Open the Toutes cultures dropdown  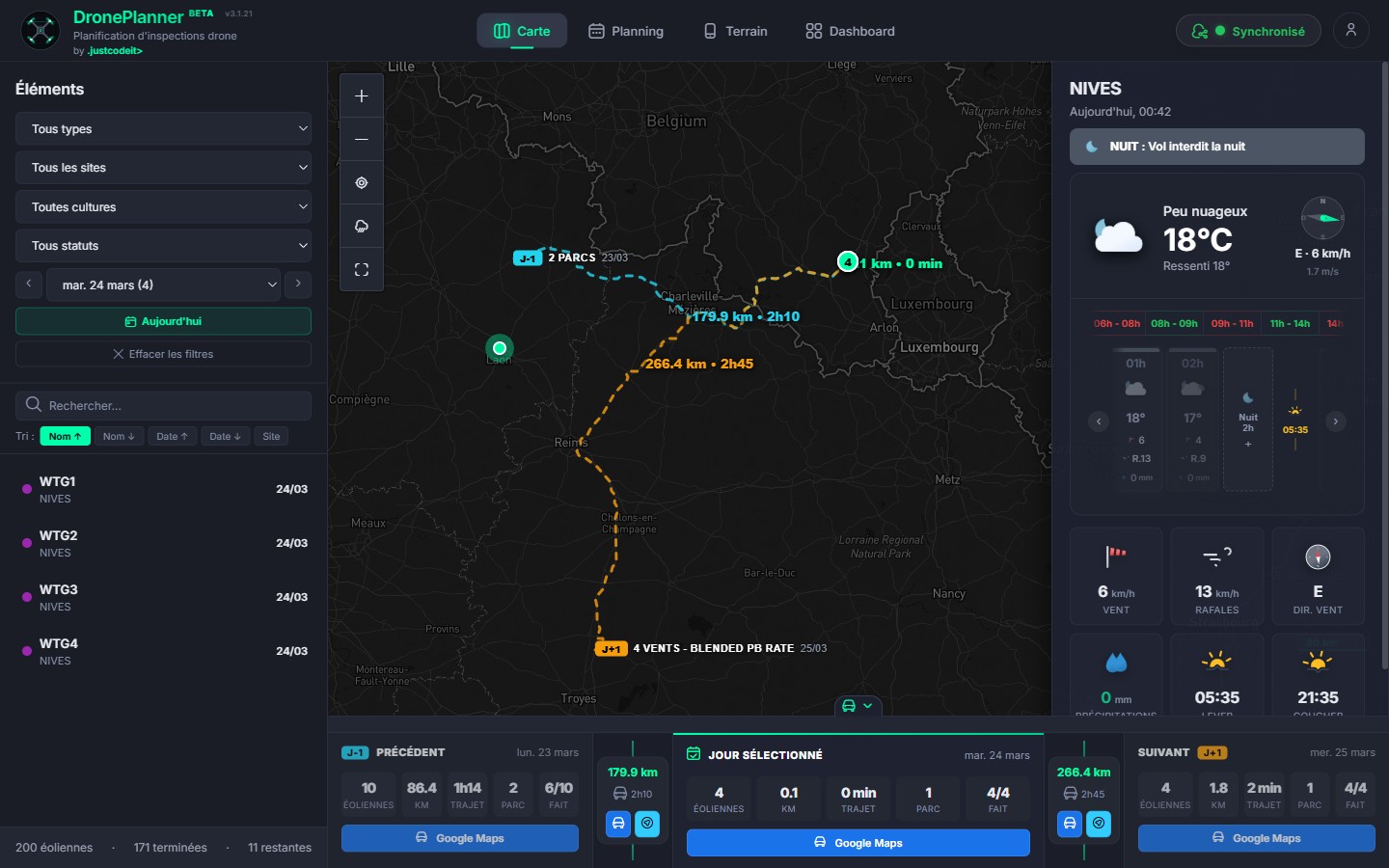tap(163, 207)
